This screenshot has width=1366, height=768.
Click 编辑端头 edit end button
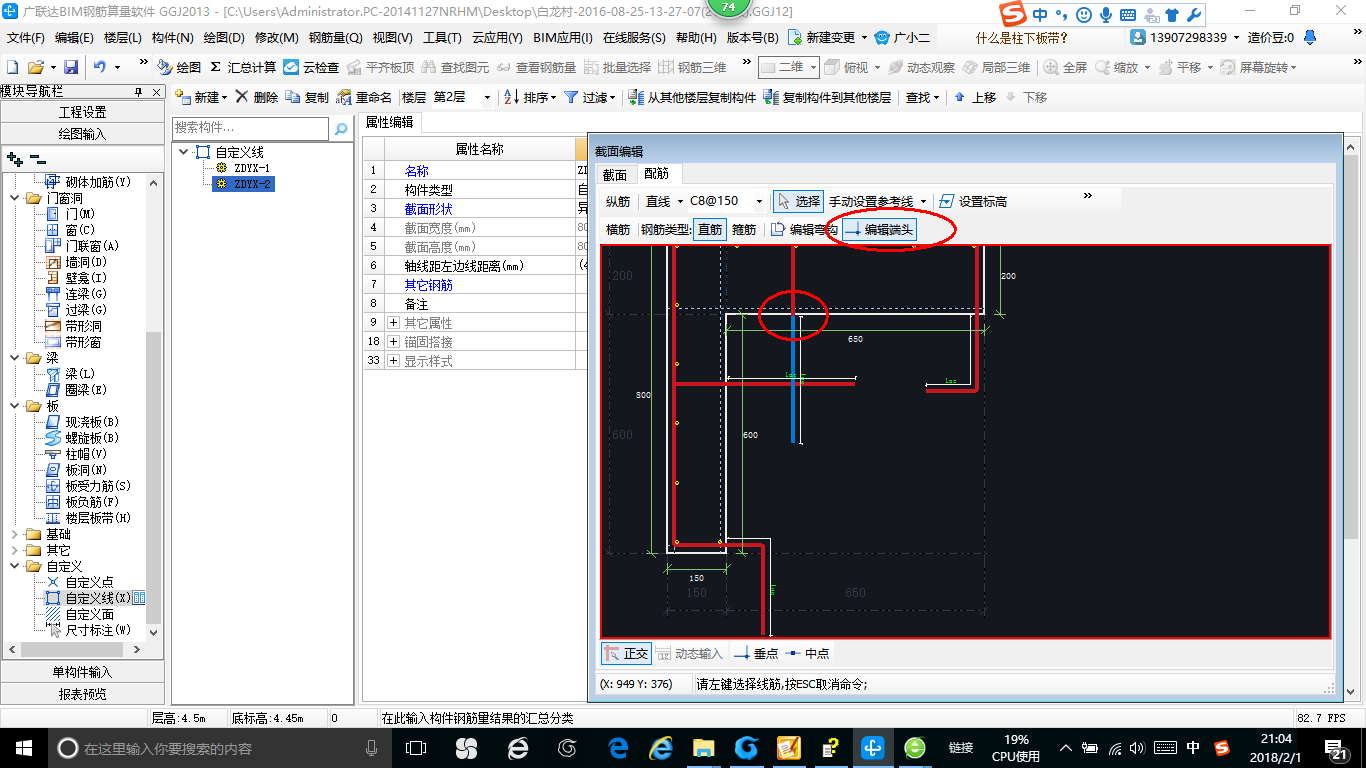(880, 229)
